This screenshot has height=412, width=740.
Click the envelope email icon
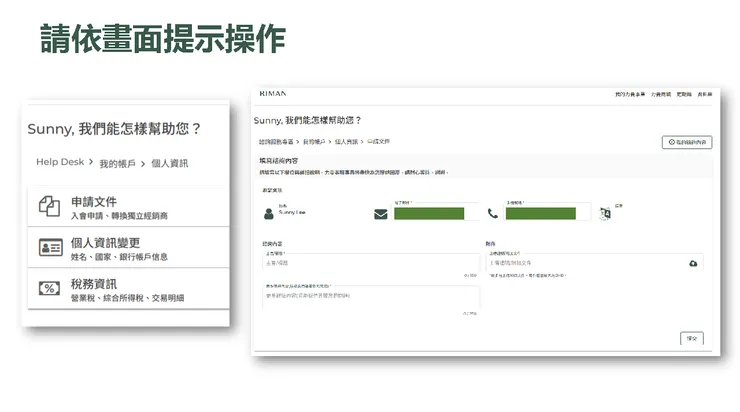tap(380, 214)
